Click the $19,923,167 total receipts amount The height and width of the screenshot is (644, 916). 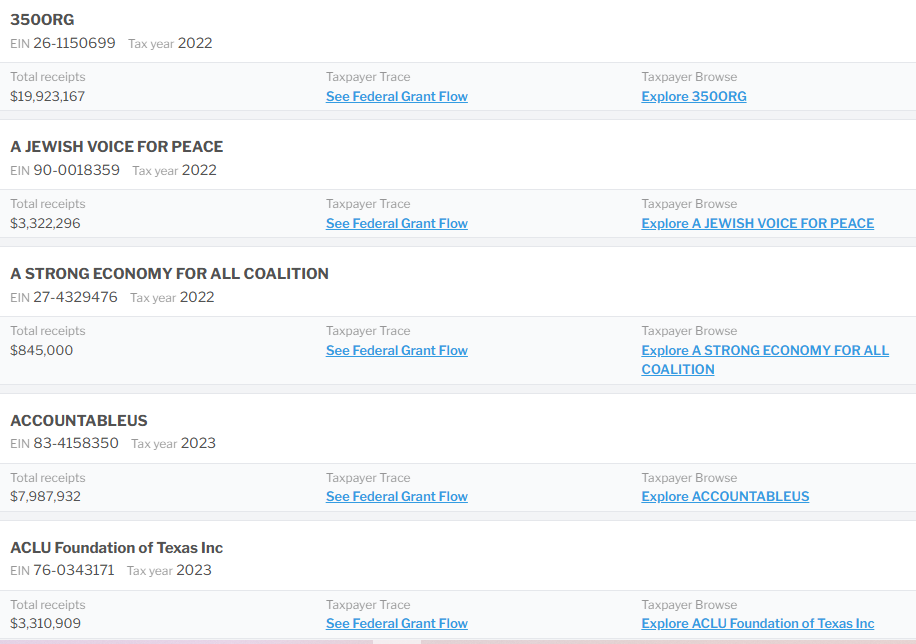[x=47, y=97]
